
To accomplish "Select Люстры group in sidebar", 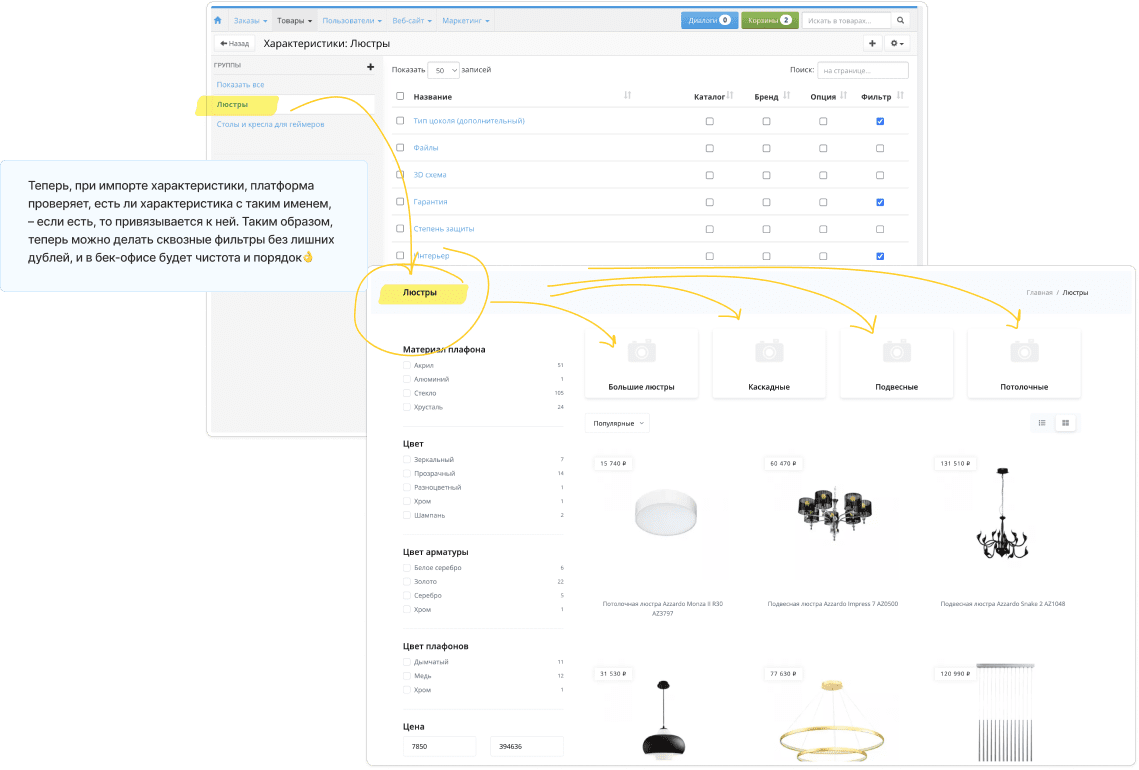I will click(x=232, y=105).
